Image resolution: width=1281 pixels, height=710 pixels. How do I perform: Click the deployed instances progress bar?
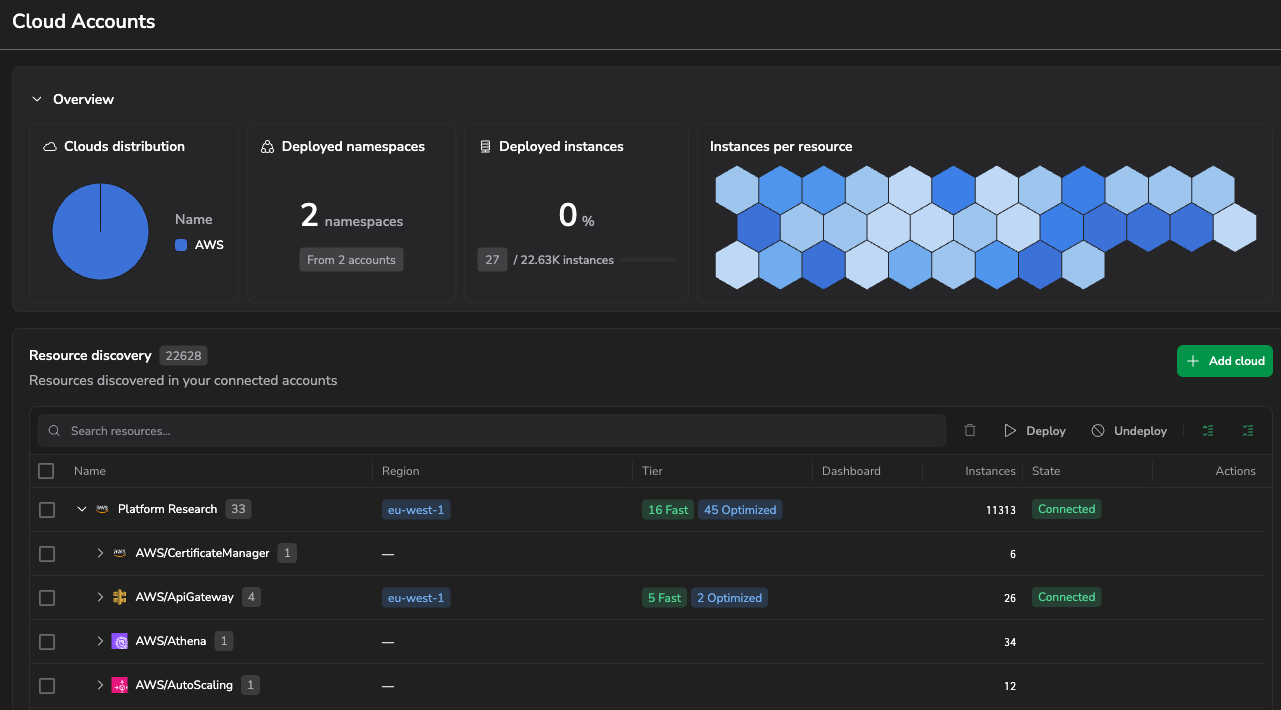[648, 260]
